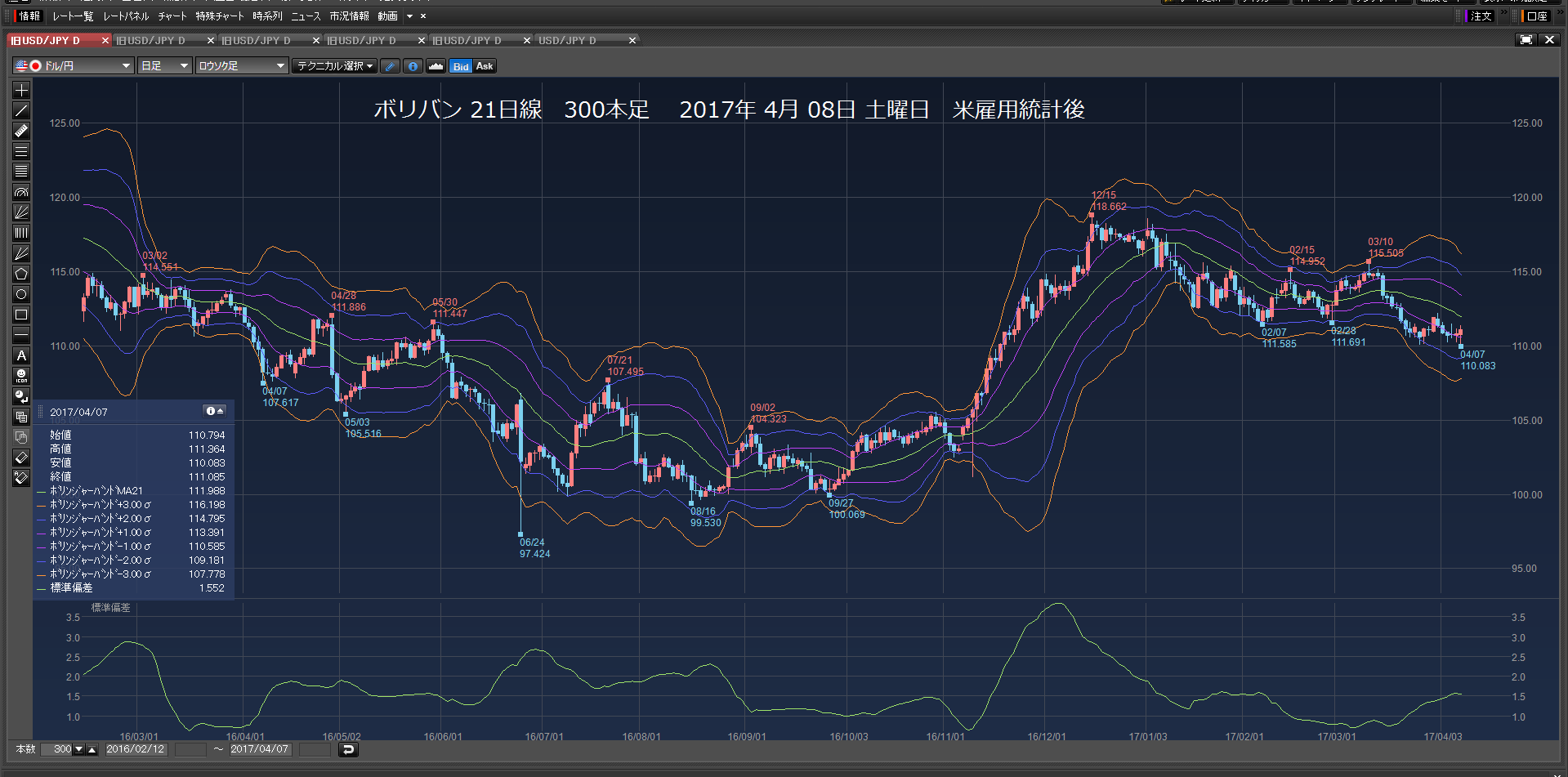Click the 12/15 118.662 high marker
This screenshot has width=1568, height=777.
click(1109, 201)
